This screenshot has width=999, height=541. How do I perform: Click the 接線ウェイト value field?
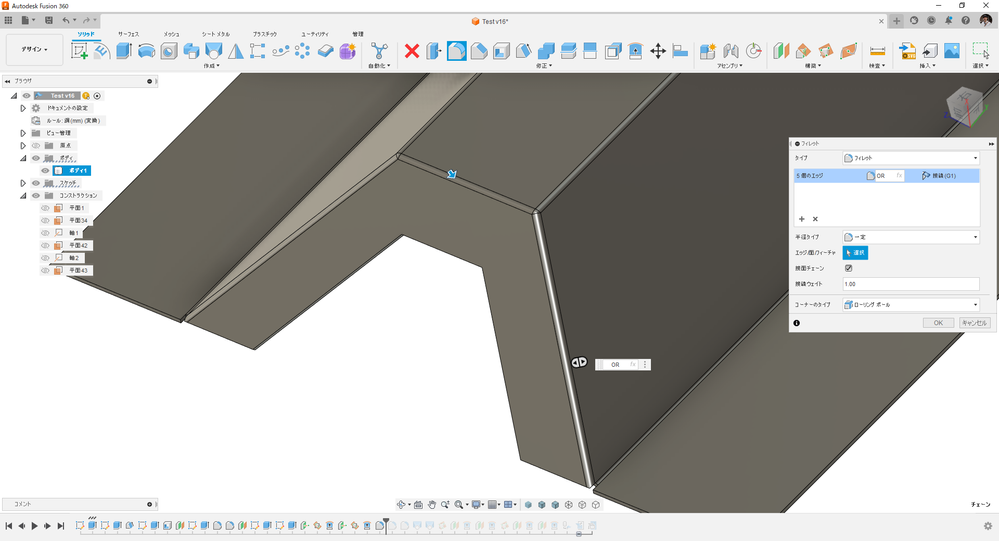click(910, 284)
